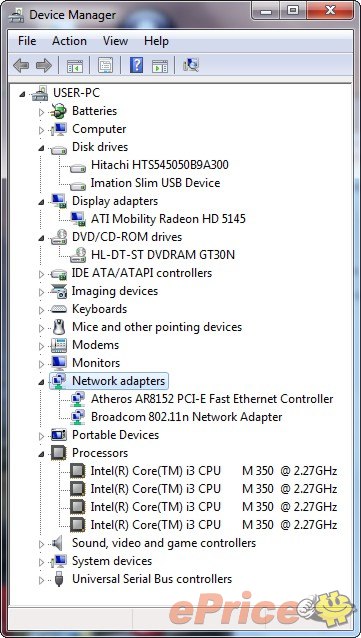The width and height of the screenshot is (361, 638).
Task: Open the Action menu
Action: coord(69,41)
